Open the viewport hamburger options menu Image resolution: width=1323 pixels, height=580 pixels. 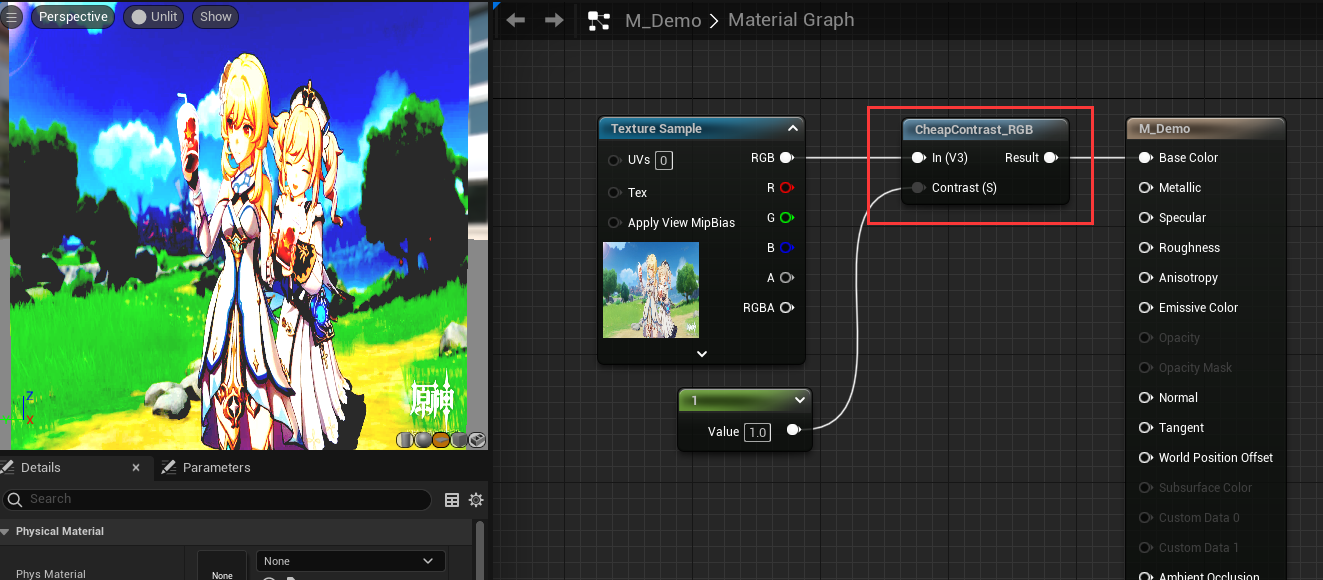12,17
